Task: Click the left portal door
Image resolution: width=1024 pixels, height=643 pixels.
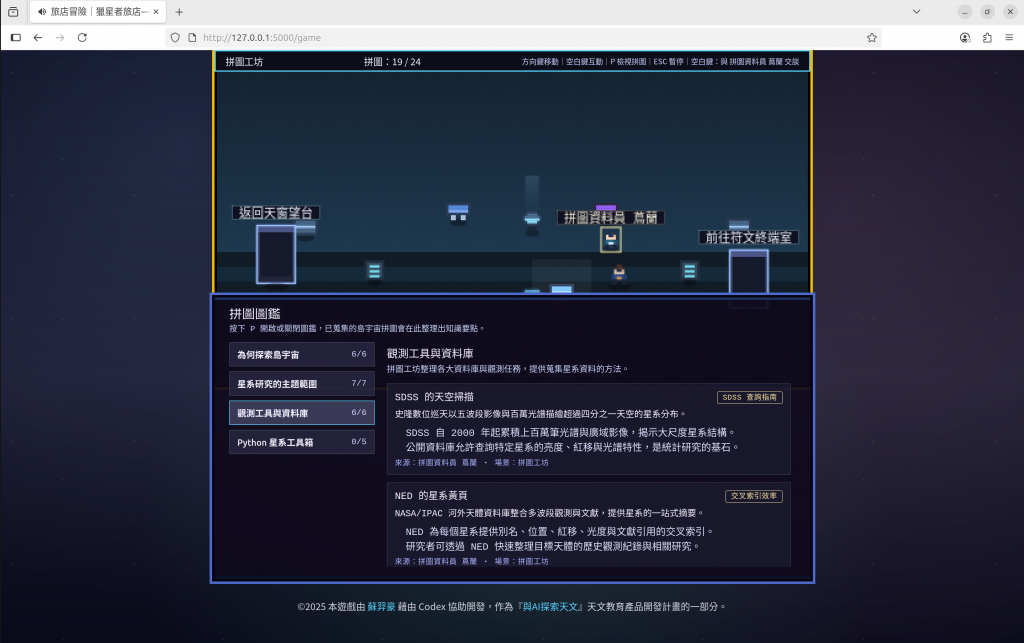Action: 276,255
